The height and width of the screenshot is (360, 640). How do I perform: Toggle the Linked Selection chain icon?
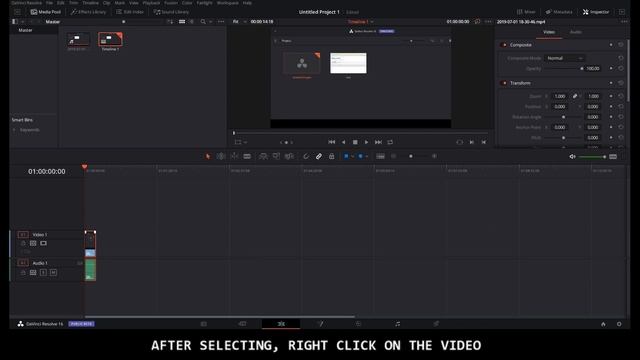click(319, 156)
